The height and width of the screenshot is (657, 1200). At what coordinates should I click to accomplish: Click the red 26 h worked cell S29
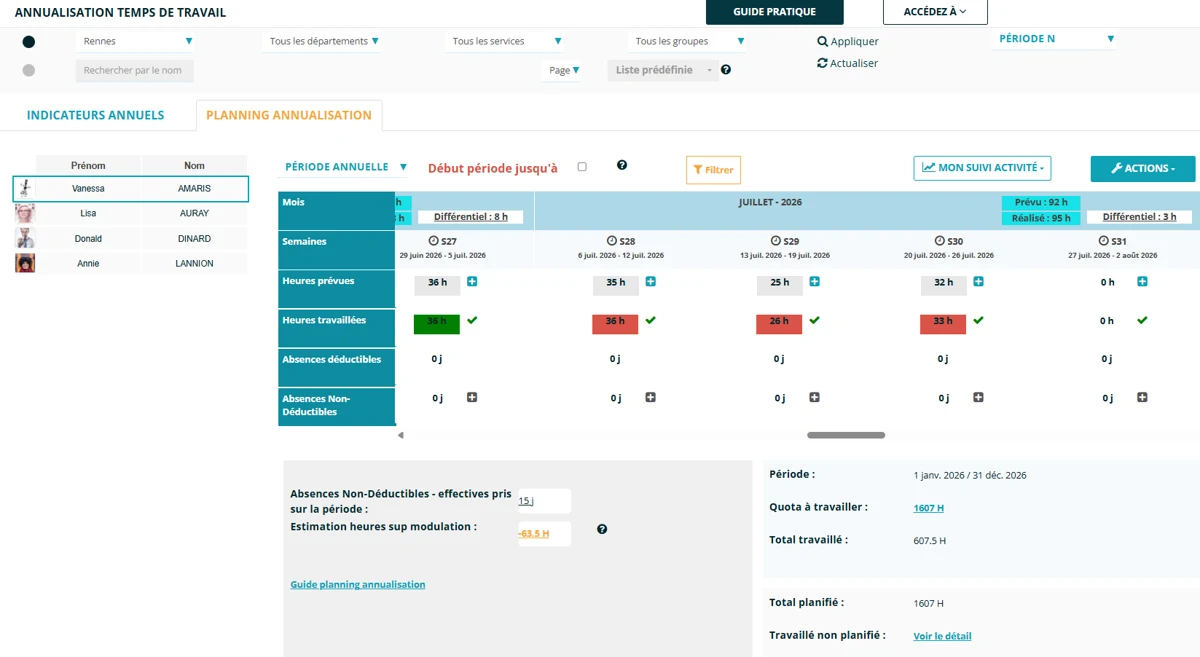779,323
